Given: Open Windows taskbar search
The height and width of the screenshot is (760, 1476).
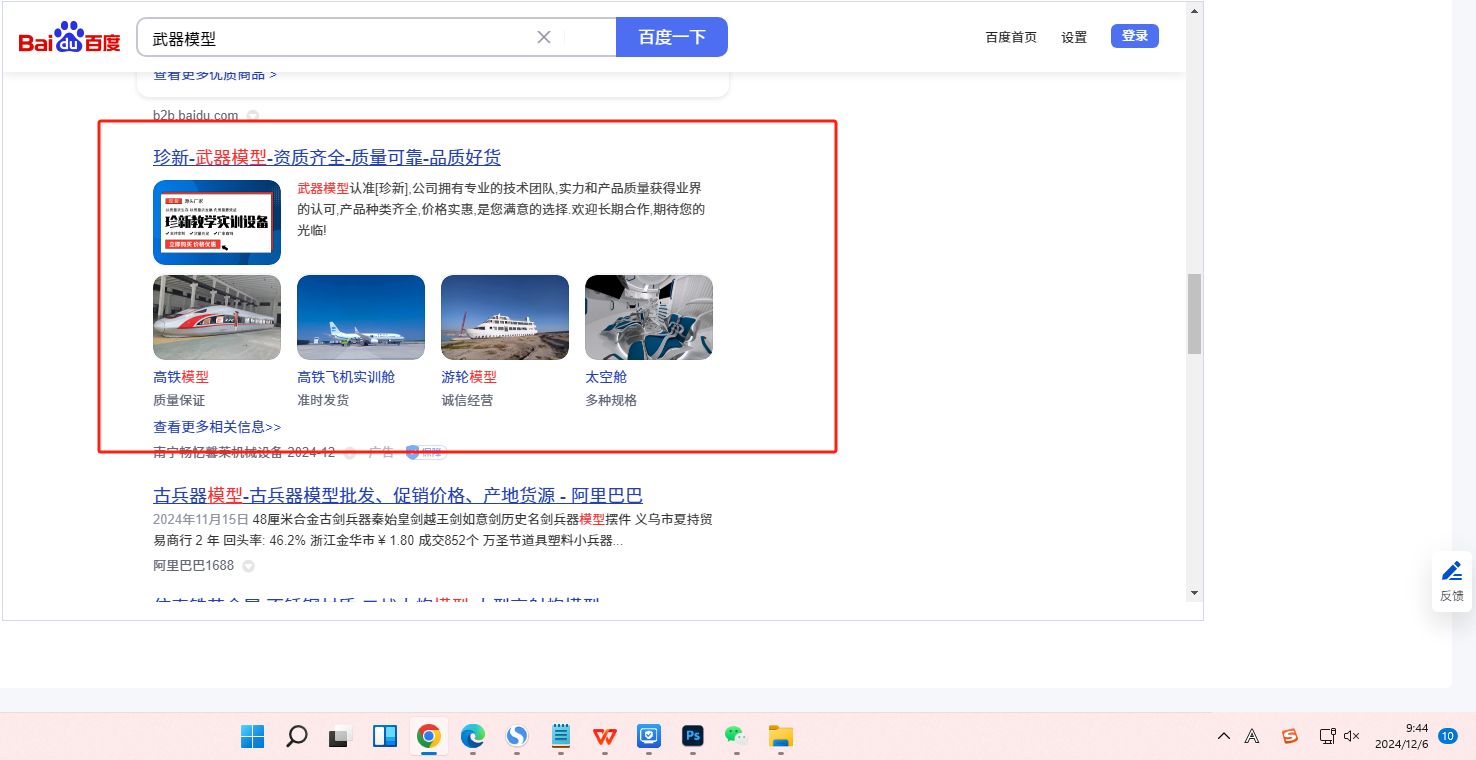Looking at the screenshot, I should 296,737.
